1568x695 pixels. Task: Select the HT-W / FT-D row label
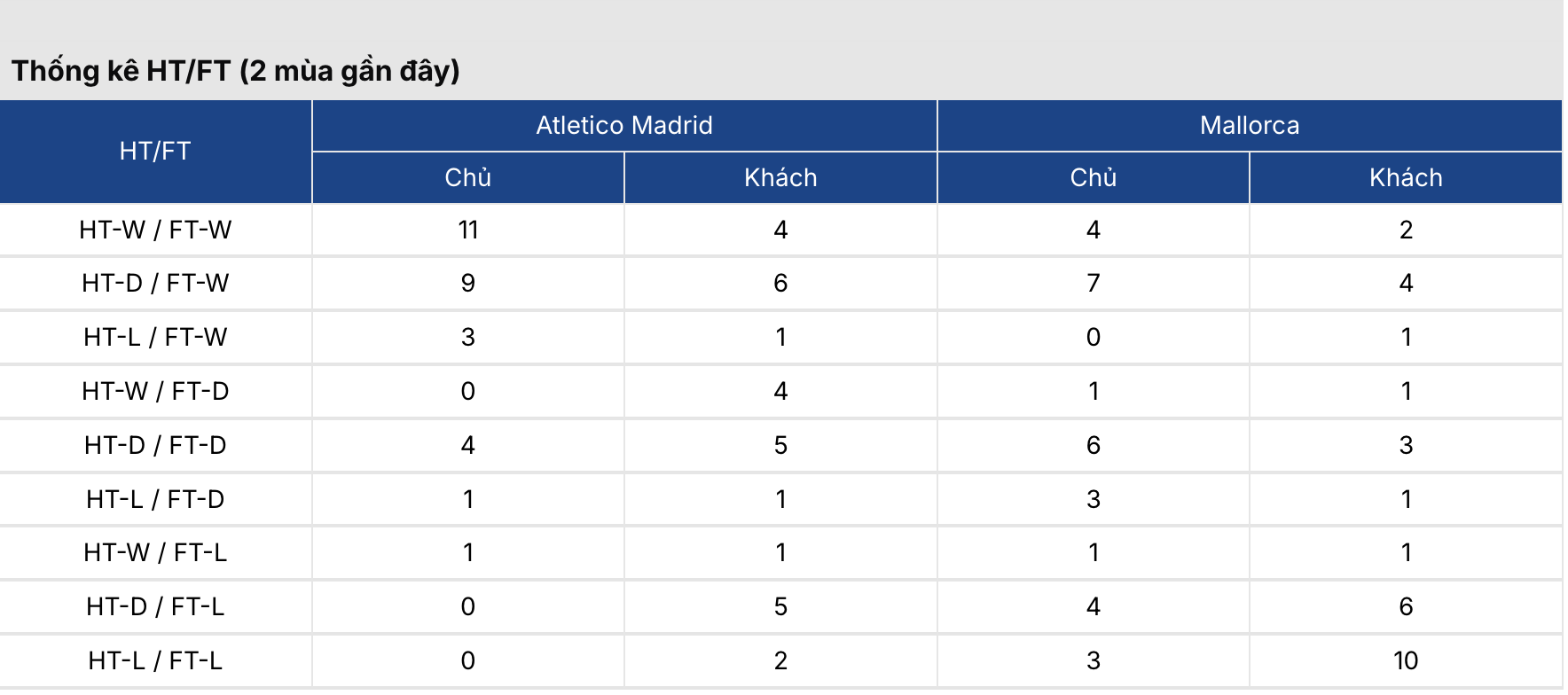[155, 391]
